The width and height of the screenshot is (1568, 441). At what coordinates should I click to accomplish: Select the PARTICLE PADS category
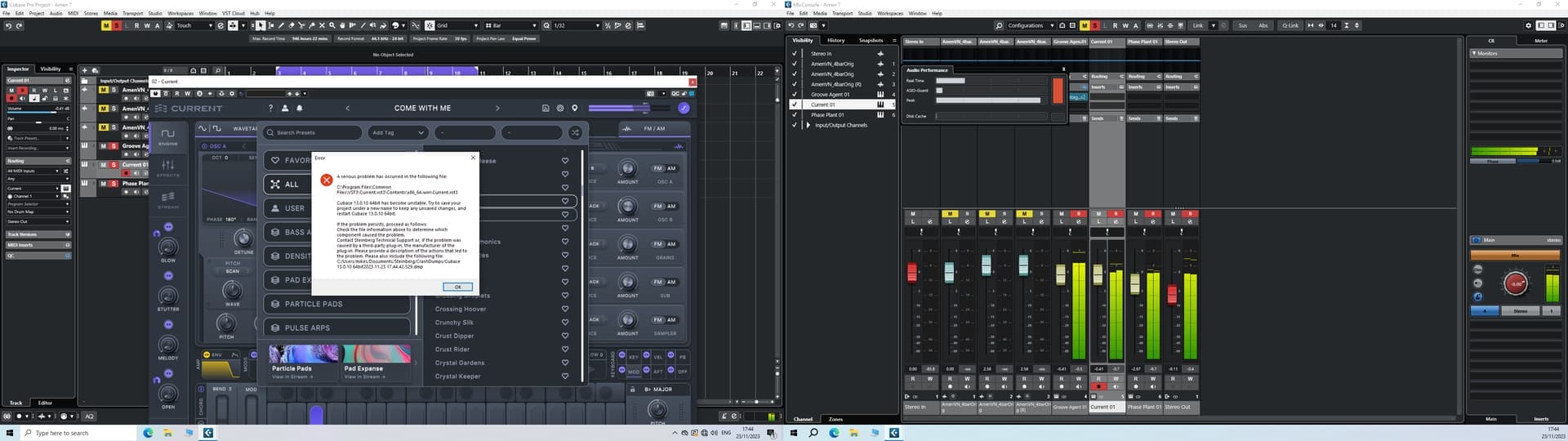(x=336, y=304)
